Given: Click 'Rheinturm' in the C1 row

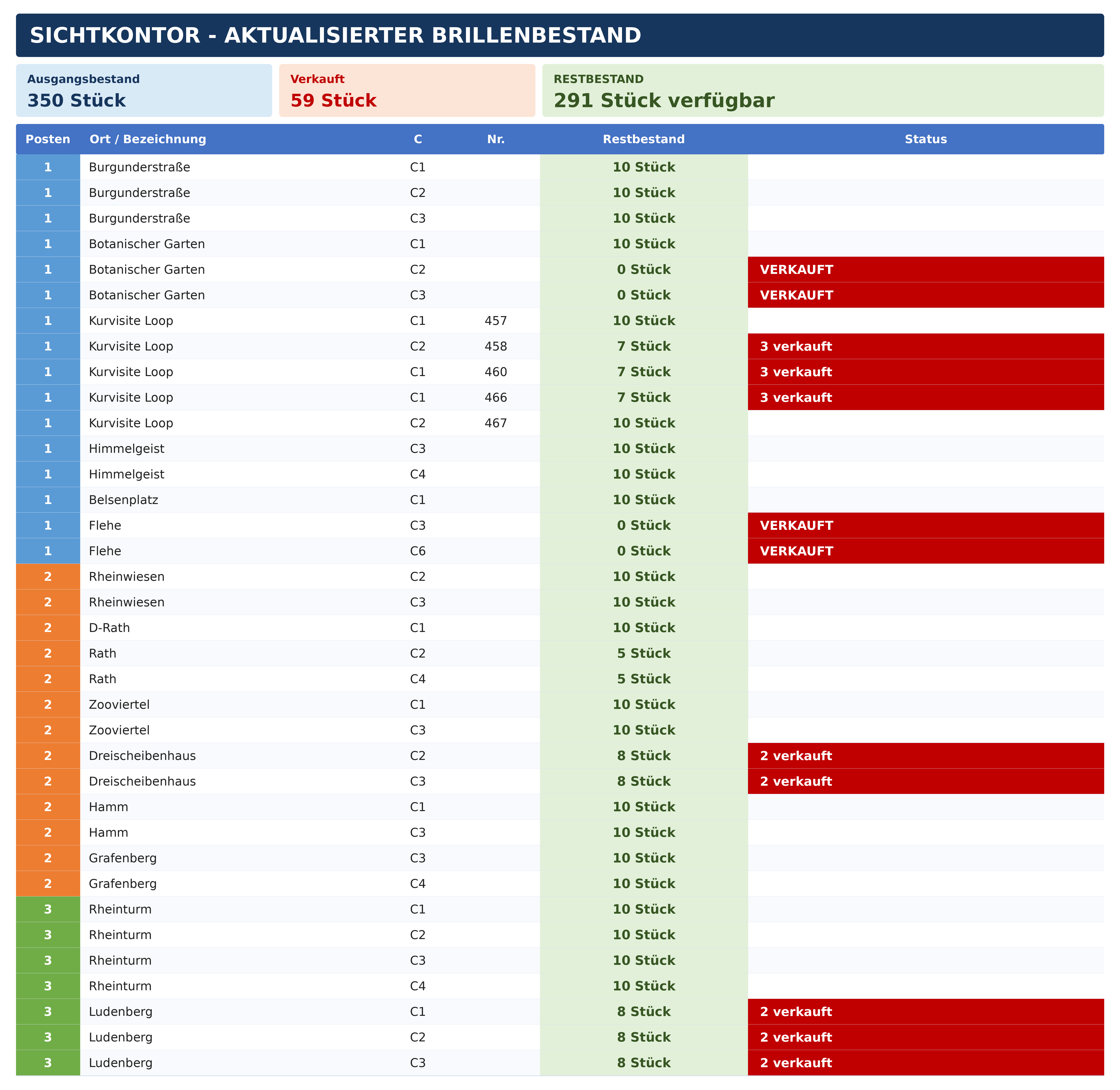Looking at the screenshot, I should click(120, 909).
